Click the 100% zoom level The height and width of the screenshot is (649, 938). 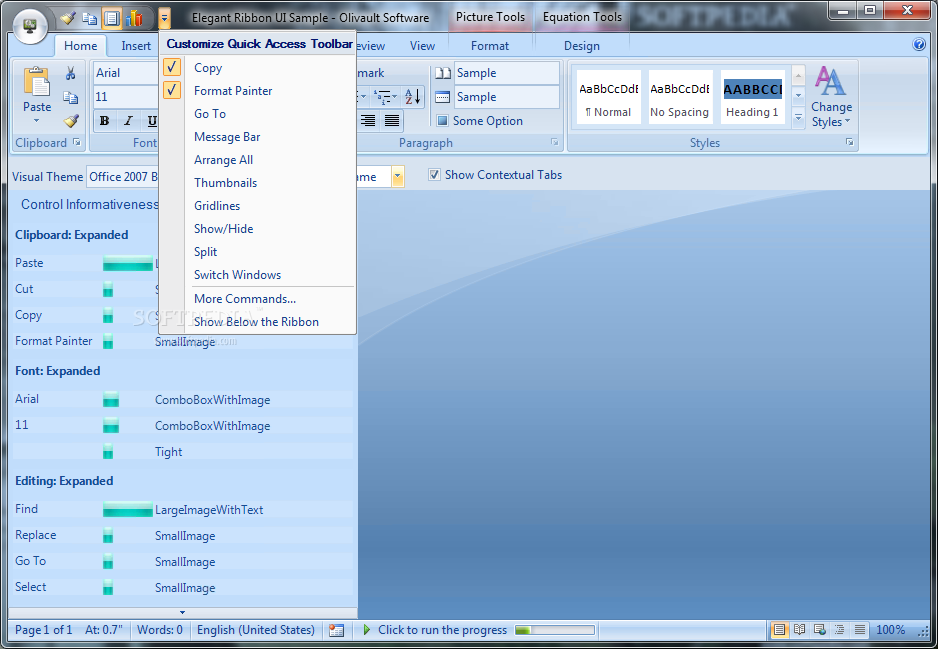click(890, 630)
